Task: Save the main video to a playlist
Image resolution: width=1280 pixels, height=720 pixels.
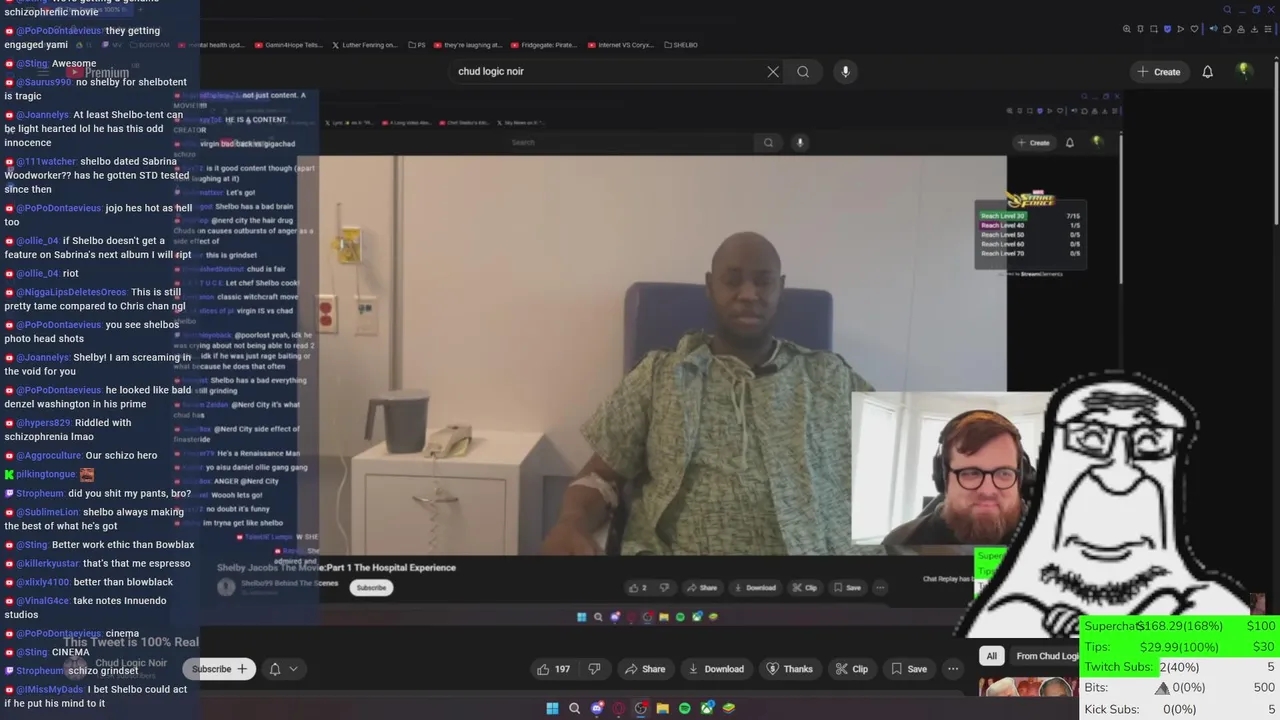Action: pyautogui.click(x=909, y=669)
